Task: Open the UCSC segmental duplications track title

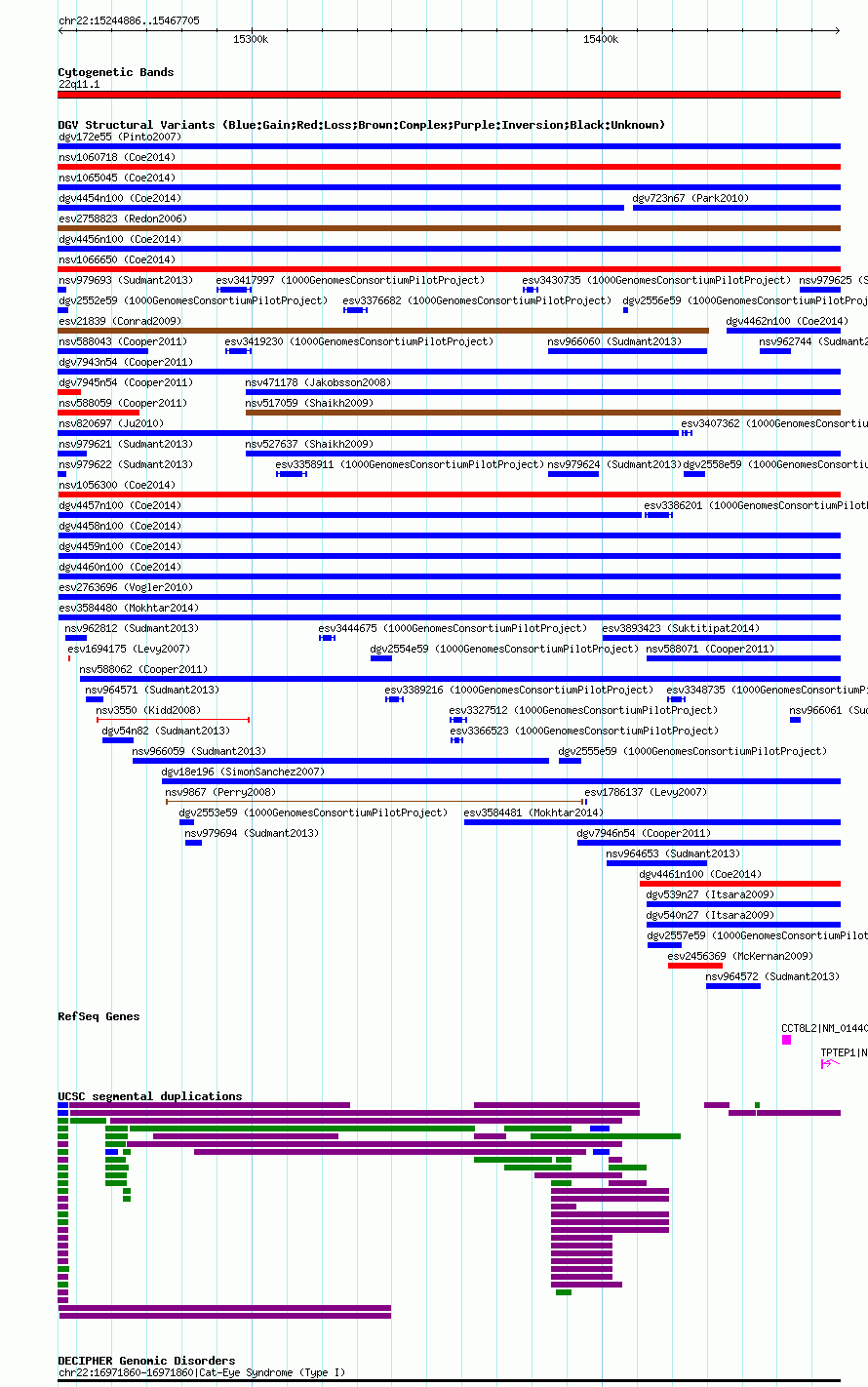Action: 150,1096
